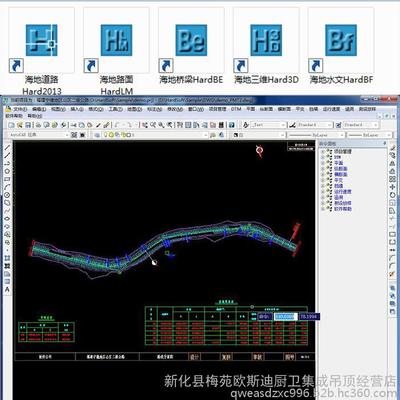The image size is (400, 400).
Task: Click the Rotate modify tool
Action: click(393, 195)
